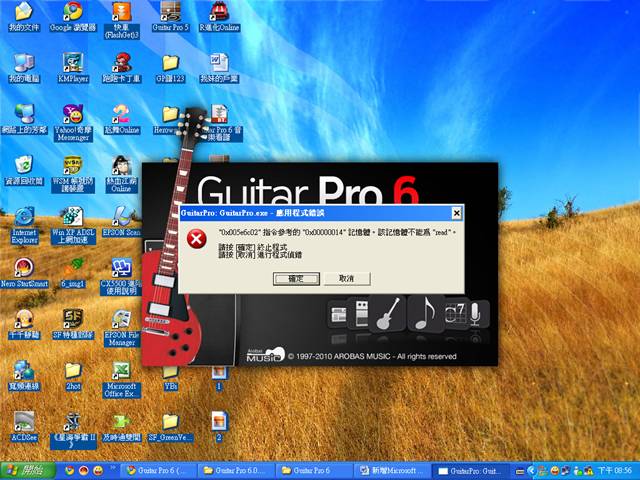This screenshot has height=480, width=640.
Task: Open the Word document icon on desktop
Action: [x=219, y=69]
